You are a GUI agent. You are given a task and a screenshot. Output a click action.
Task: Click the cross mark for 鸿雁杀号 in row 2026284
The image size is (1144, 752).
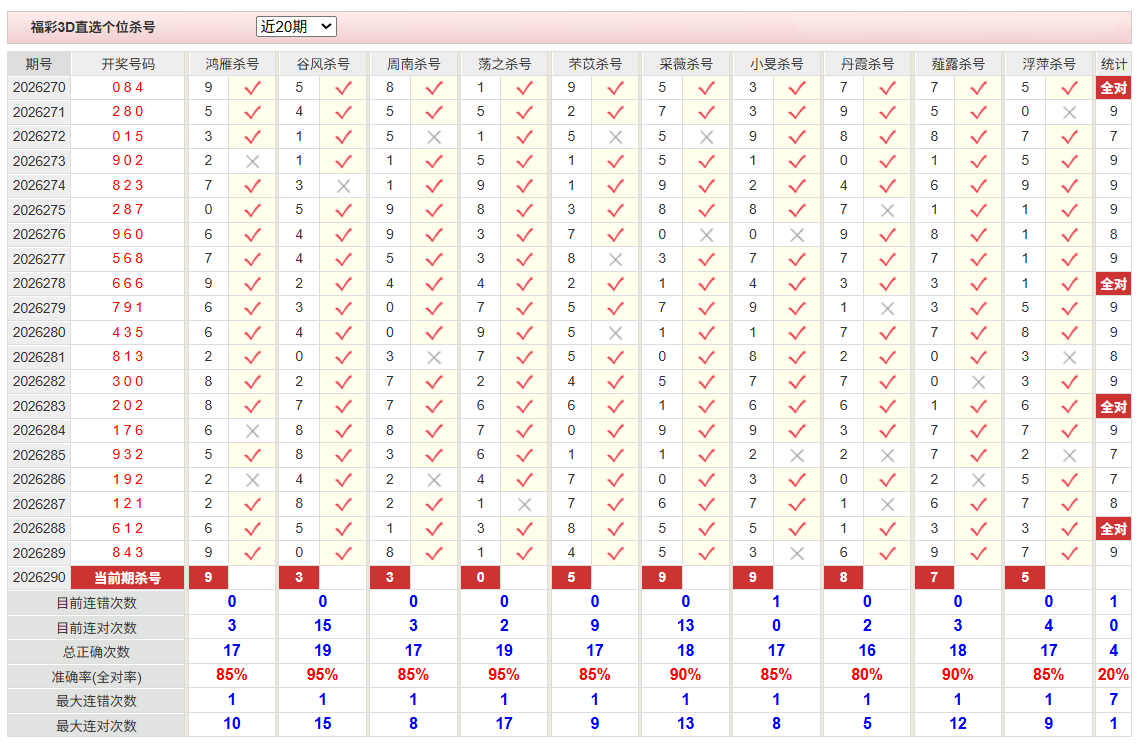tap(252, 431)
